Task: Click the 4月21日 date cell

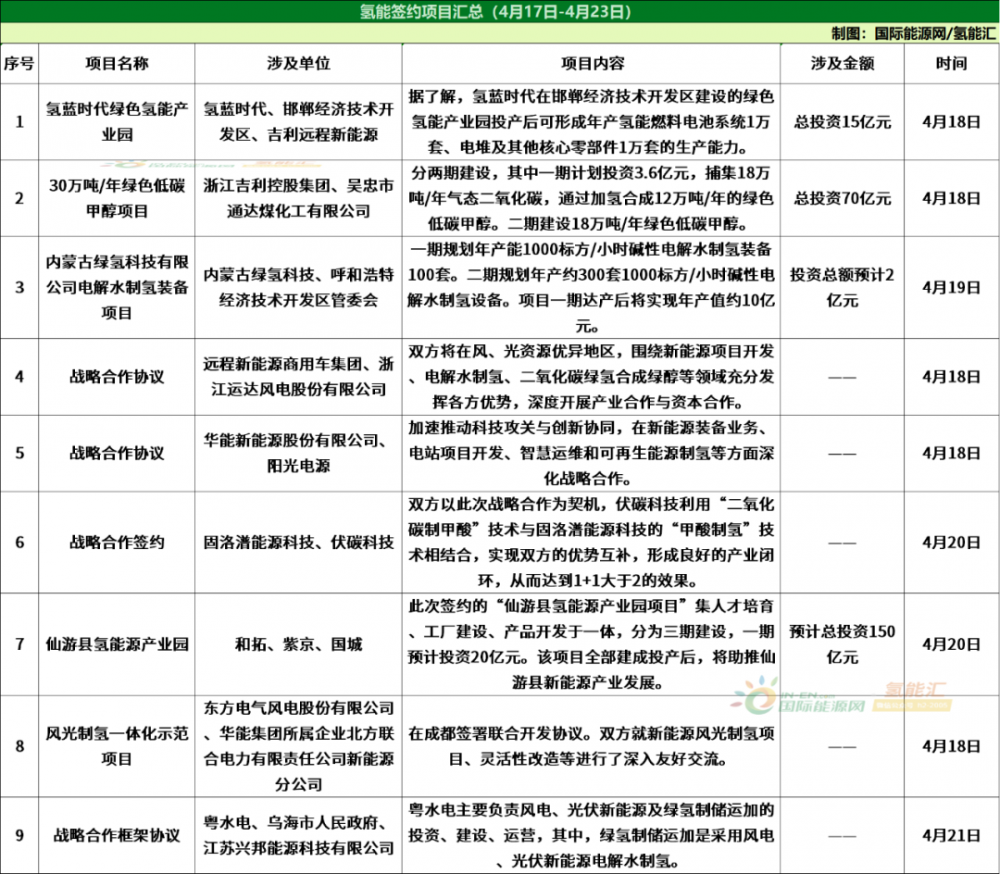Action: [x=951, y=834]
